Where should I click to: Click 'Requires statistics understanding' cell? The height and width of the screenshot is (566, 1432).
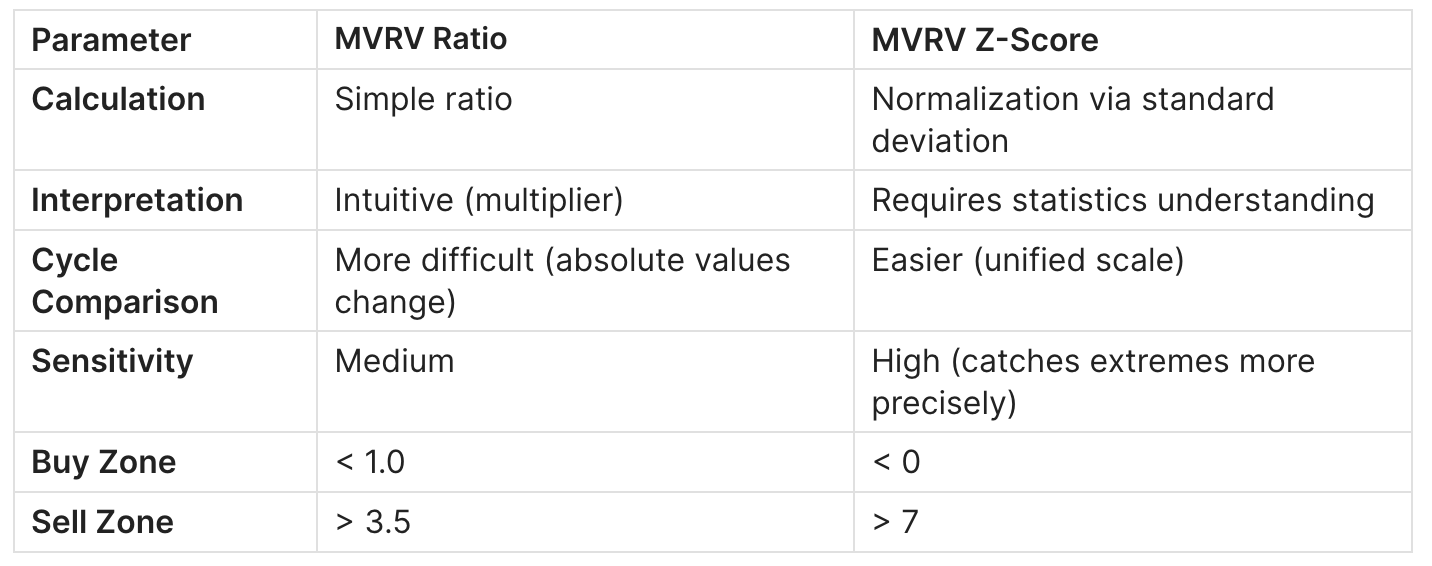point(1122,200)
